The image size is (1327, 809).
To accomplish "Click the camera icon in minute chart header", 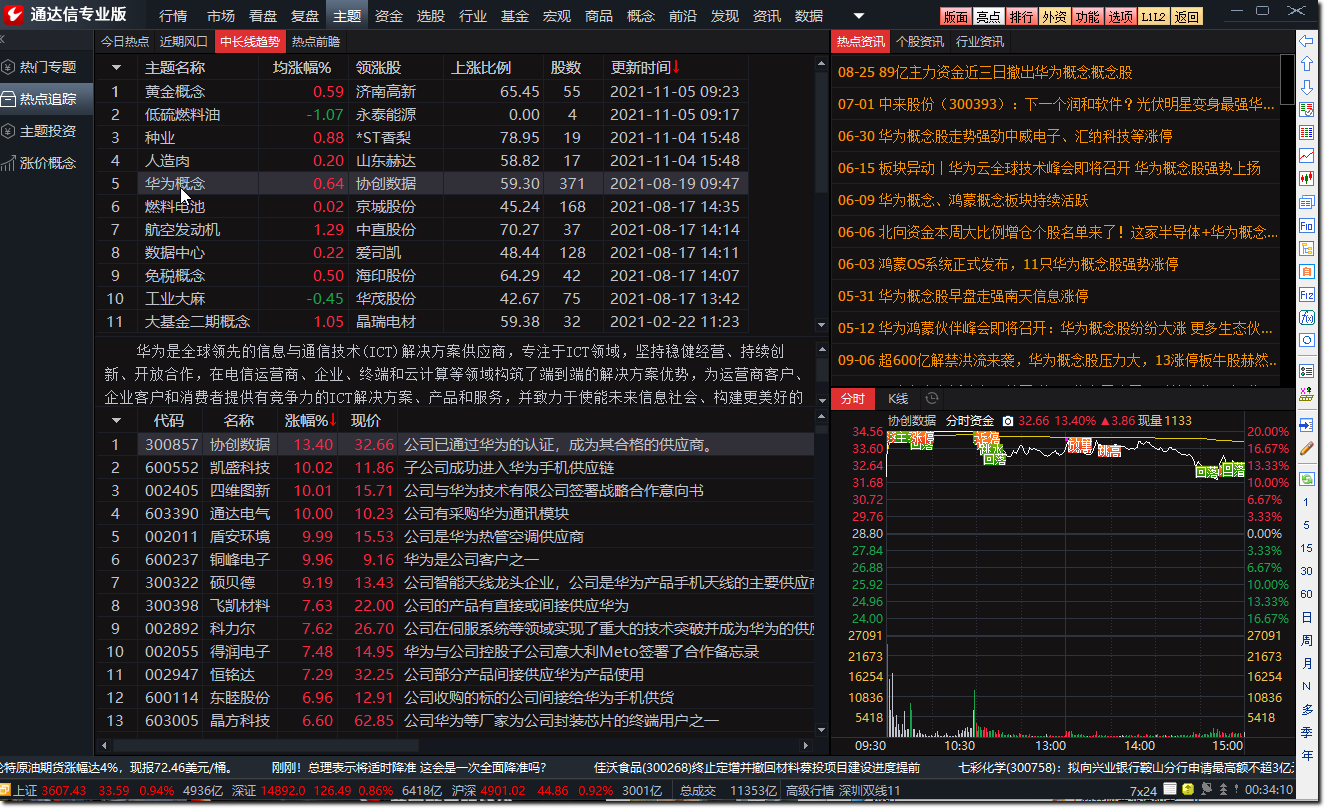I will [1008, 421].
